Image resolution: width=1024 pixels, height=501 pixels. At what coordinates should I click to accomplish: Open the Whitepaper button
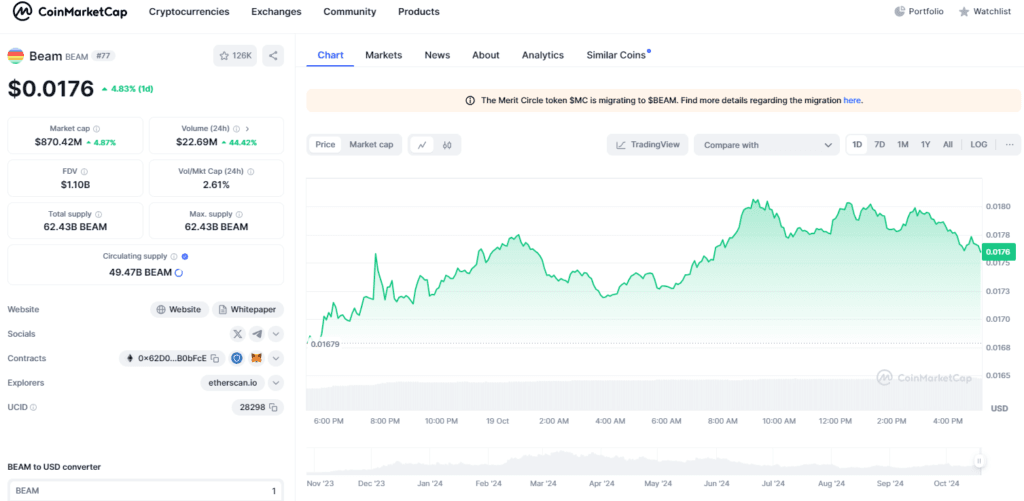[x=248, y=310]
